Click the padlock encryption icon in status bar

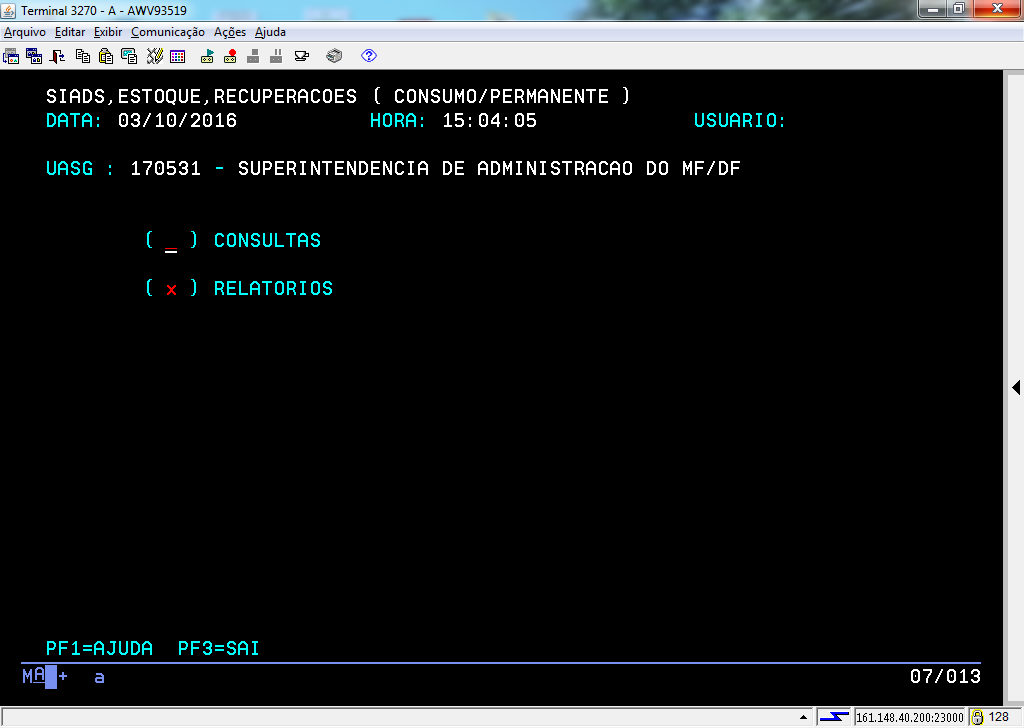pos(978,717)
